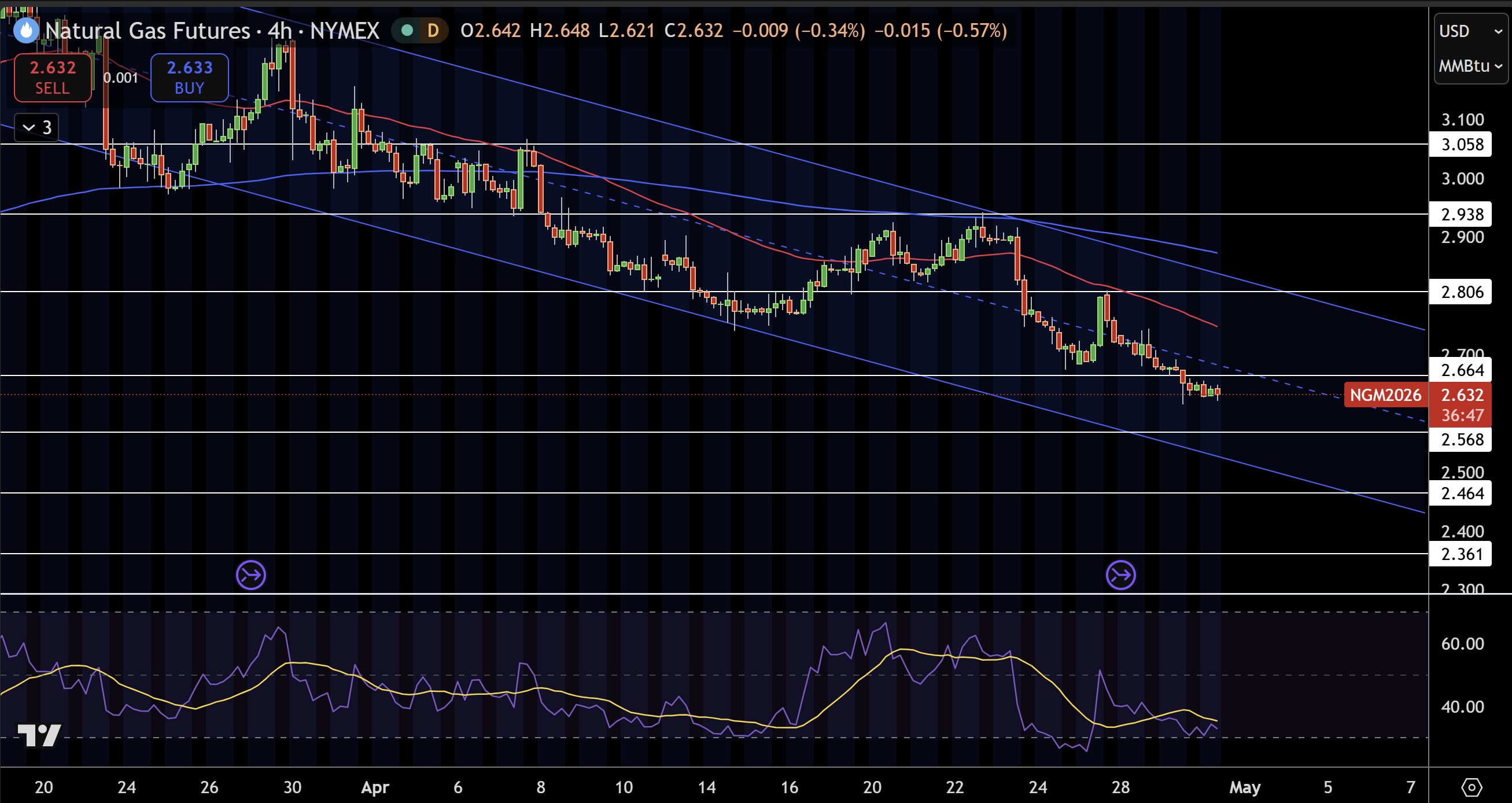1512x803 pixels.
Task: Click the 60.00 RSI scale label
Action: pos(1462,644)
